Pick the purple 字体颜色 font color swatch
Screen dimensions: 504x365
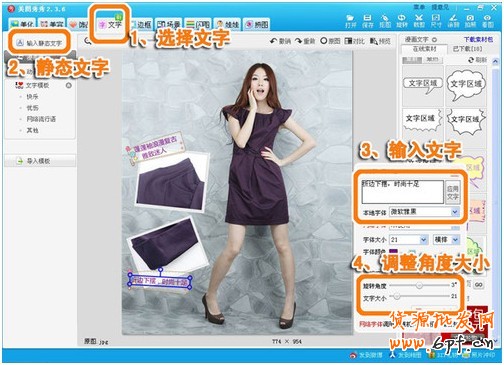click(393, 251)
